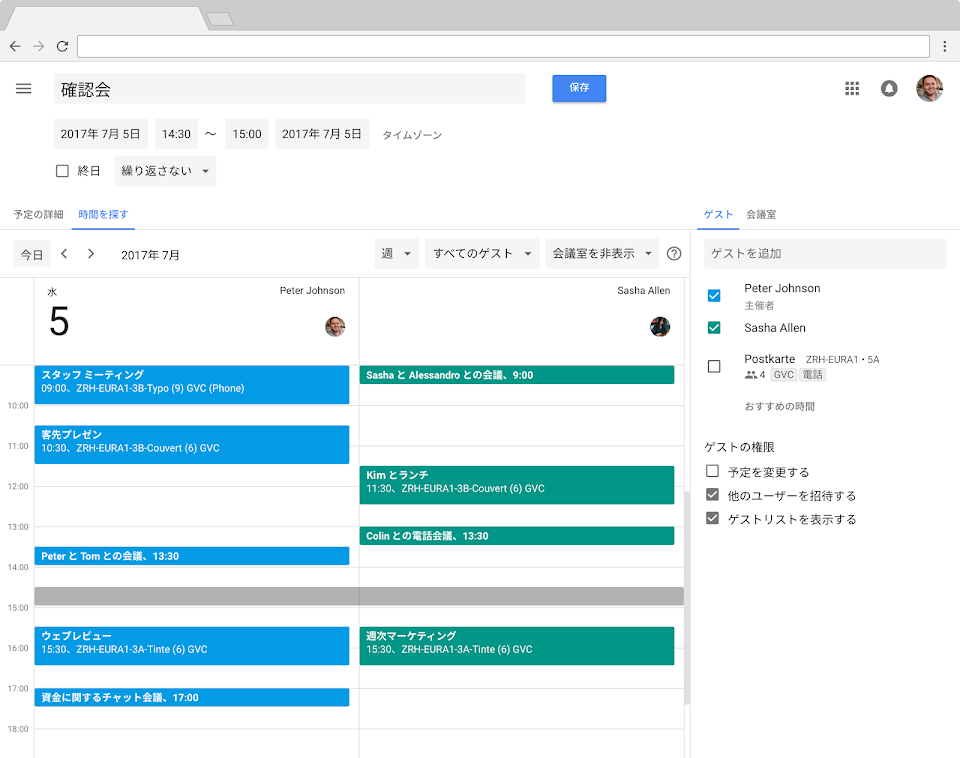960x758 pixels.
Task: Go to previous period with left chevron
Action: tap(64, 253)
